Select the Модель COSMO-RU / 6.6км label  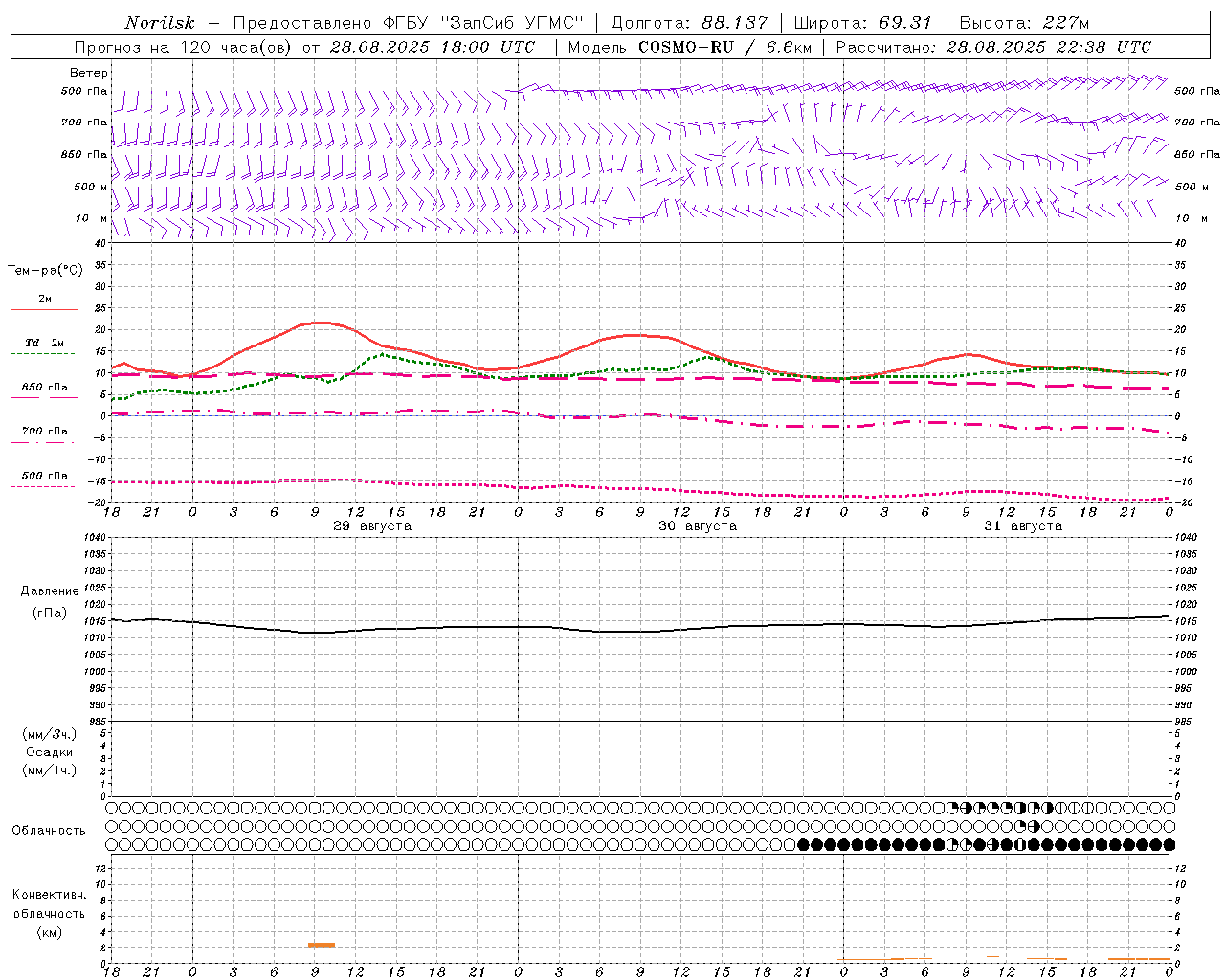point(690,47)
